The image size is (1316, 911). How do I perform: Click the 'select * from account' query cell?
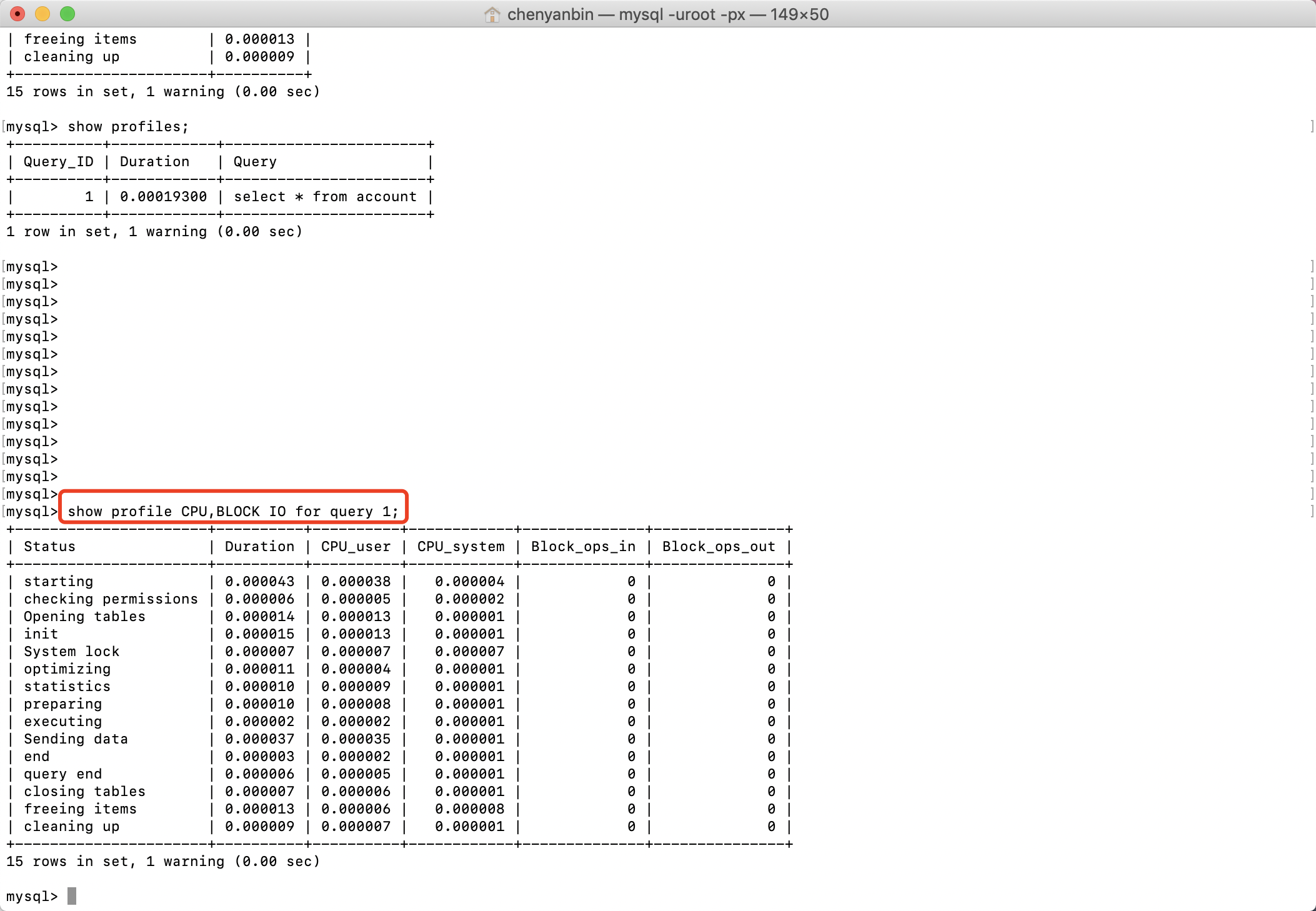325,197
